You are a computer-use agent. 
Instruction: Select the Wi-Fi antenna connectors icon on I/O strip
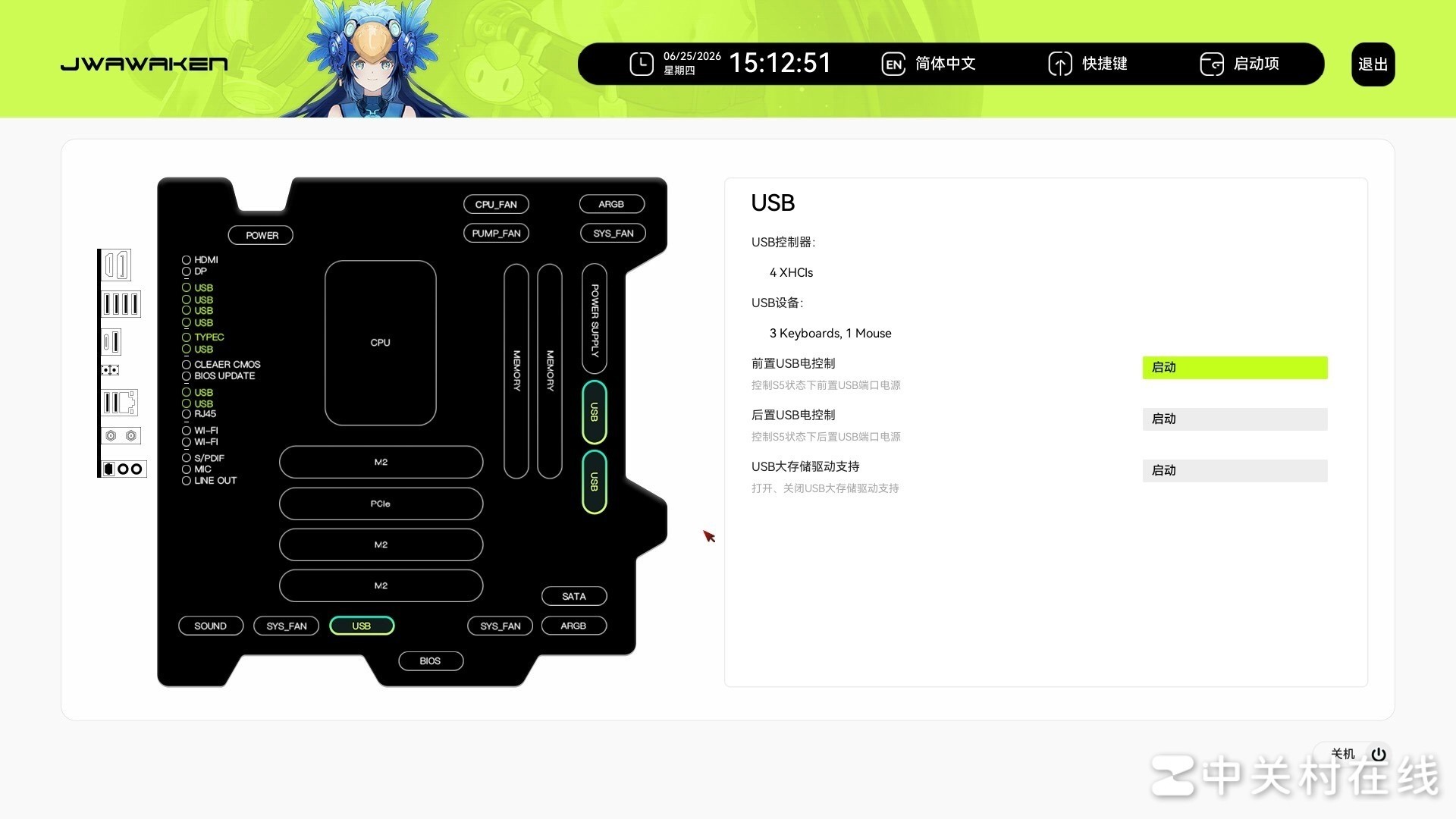point(121,436)
